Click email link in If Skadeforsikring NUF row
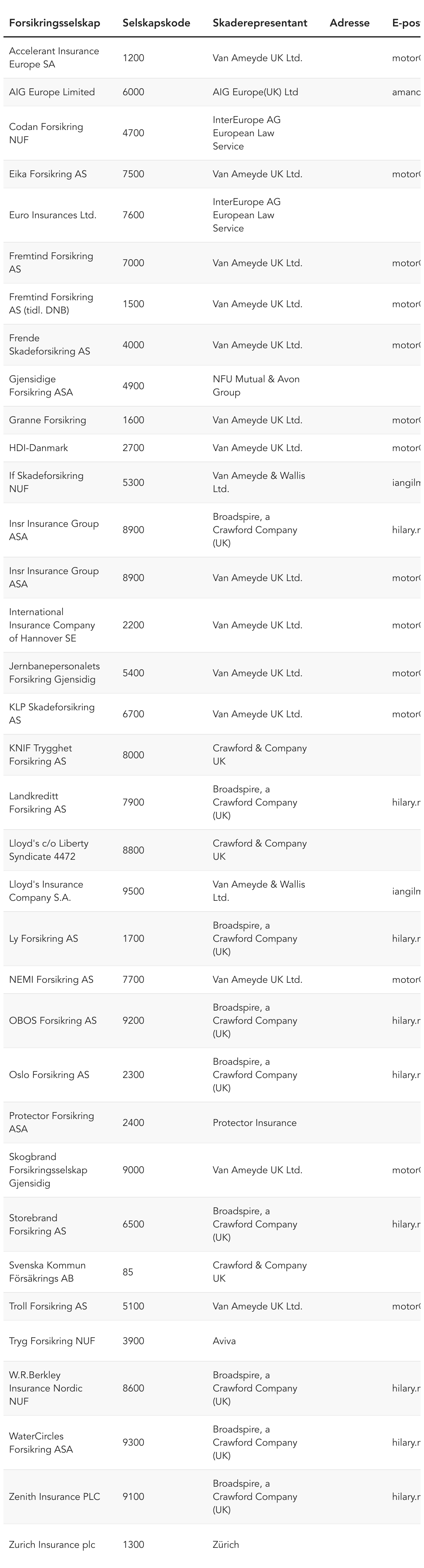Screen dimensions: 424x1568 tap(406, 483)
